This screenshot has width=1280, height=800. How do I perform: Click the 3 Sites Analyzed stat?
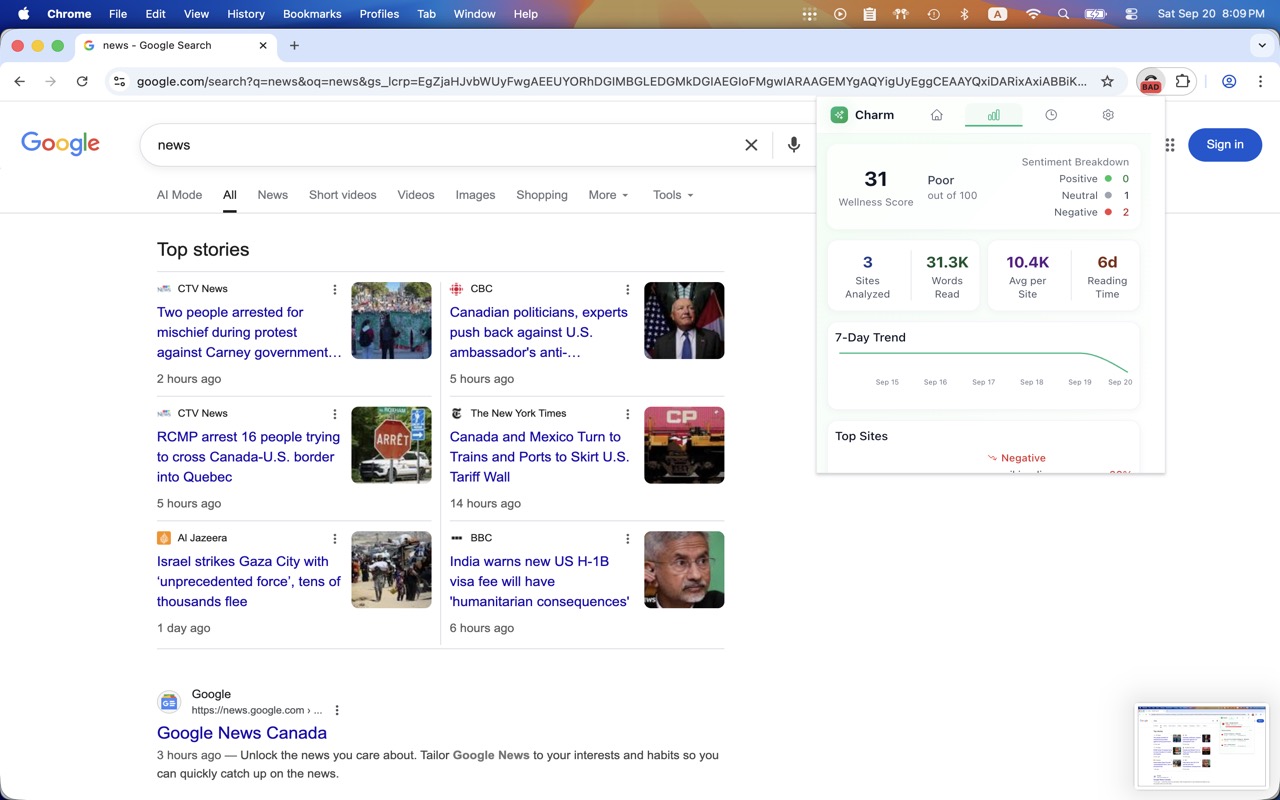pos(867,275)
